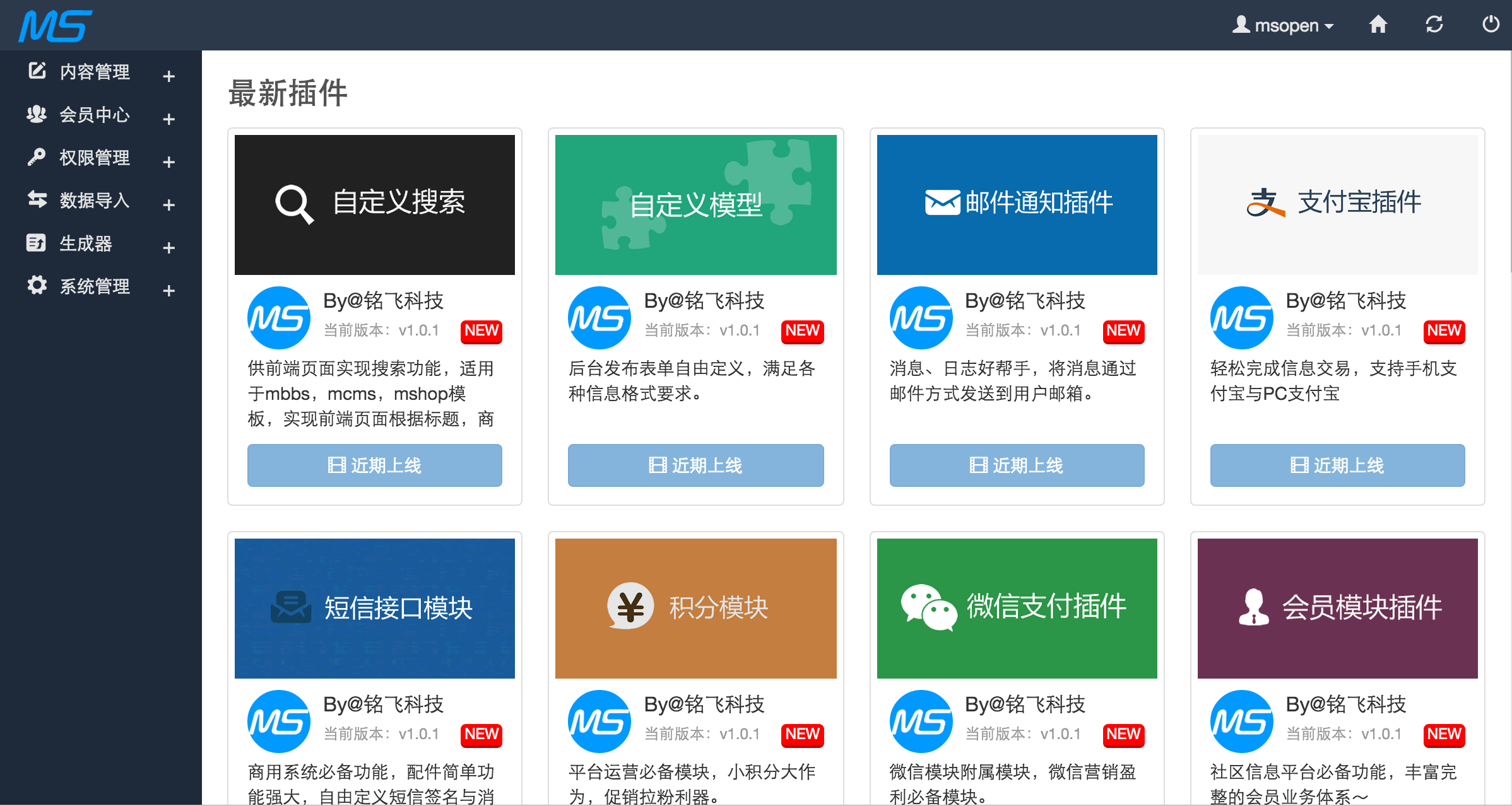
Task: Click the refresh icon in header
Action: [1434, 25]
